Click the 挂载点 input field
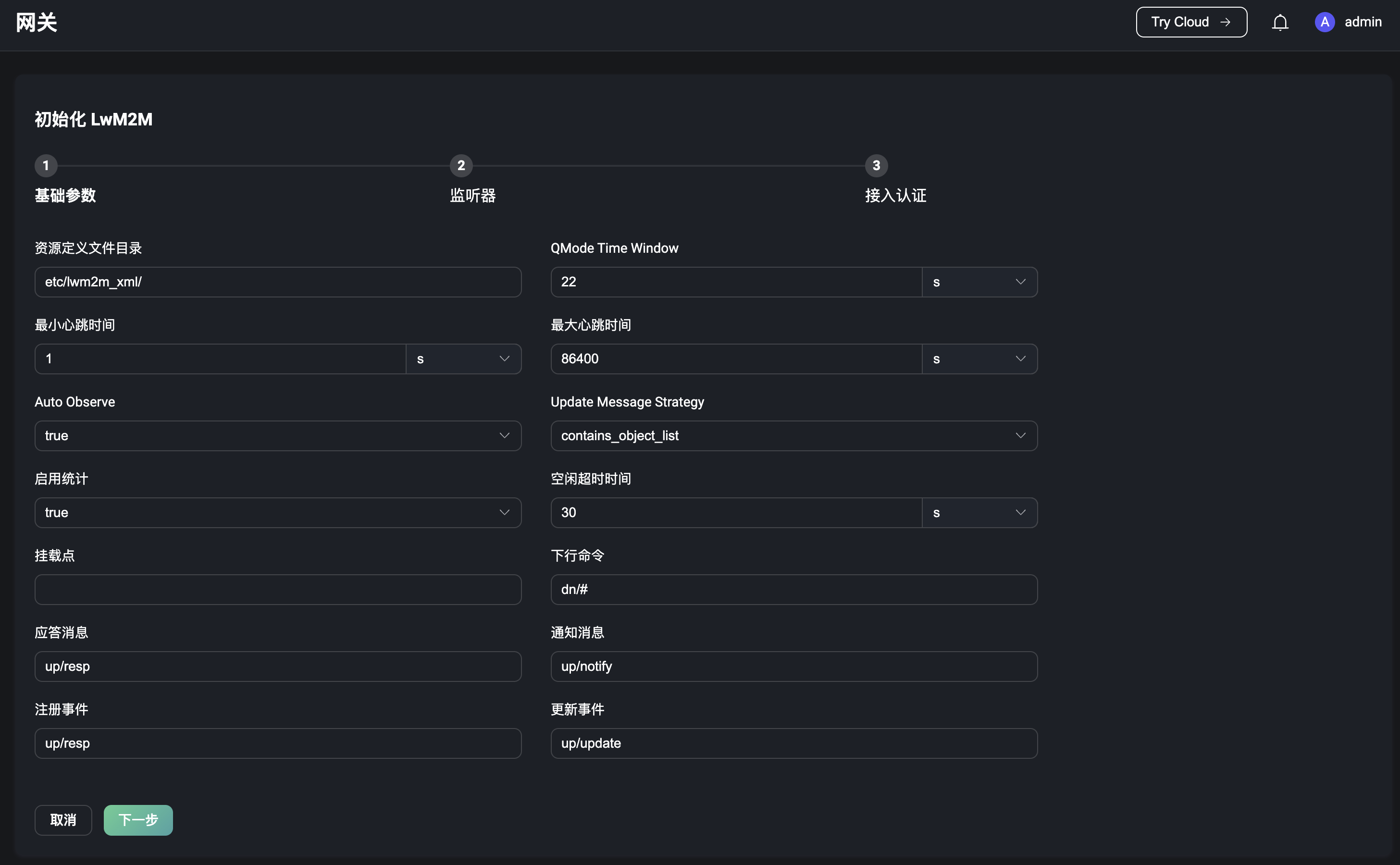The image size is (1400, 865). (277, 589)
